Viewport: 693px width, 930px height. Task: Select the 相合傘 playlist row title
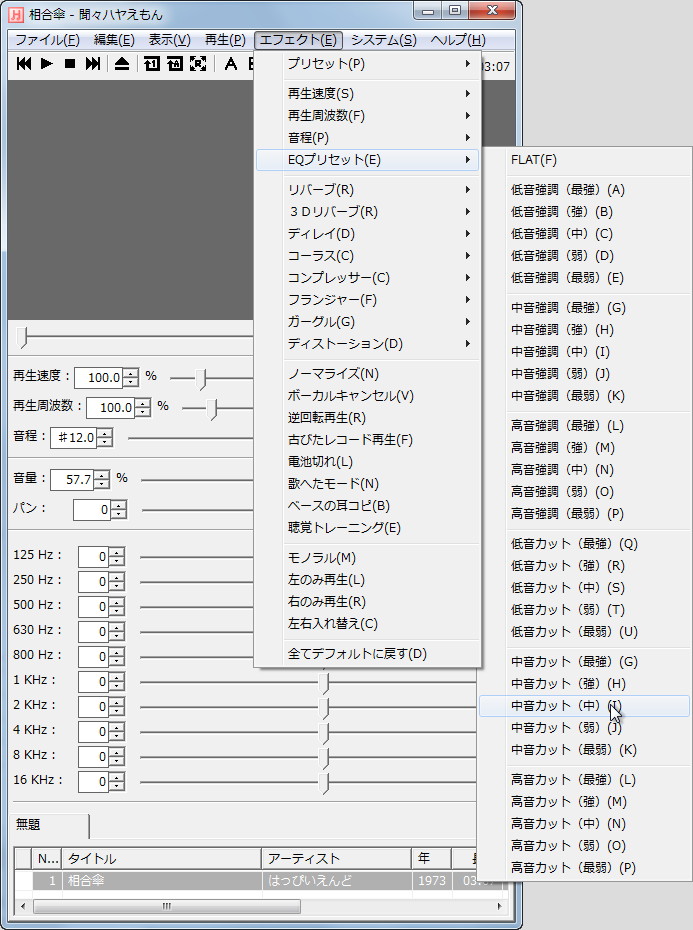click(86, 880)
